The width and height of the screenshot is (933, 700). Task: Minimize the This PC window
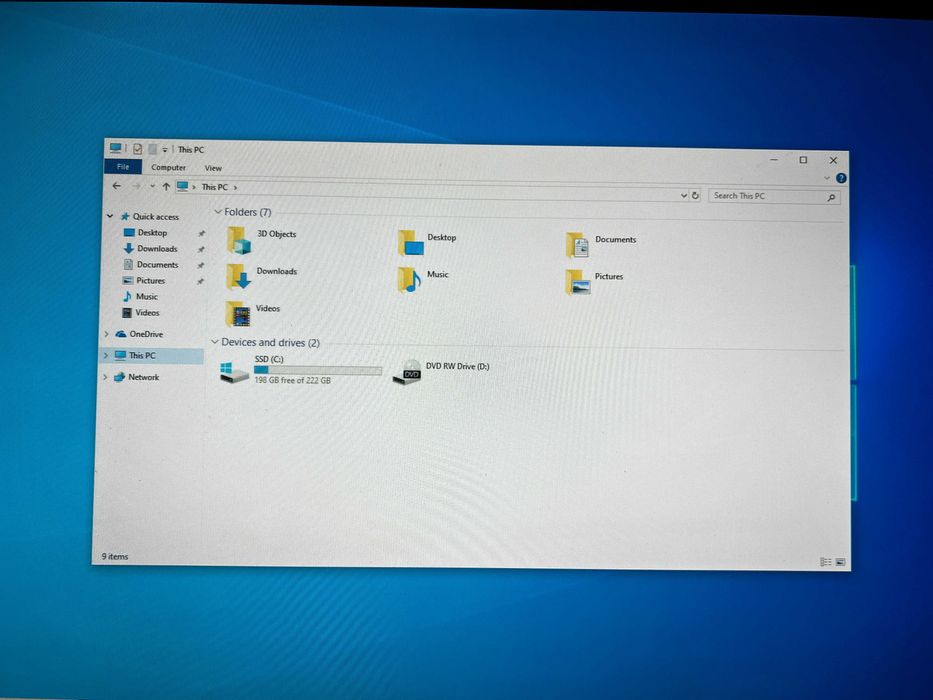point(774,159)
